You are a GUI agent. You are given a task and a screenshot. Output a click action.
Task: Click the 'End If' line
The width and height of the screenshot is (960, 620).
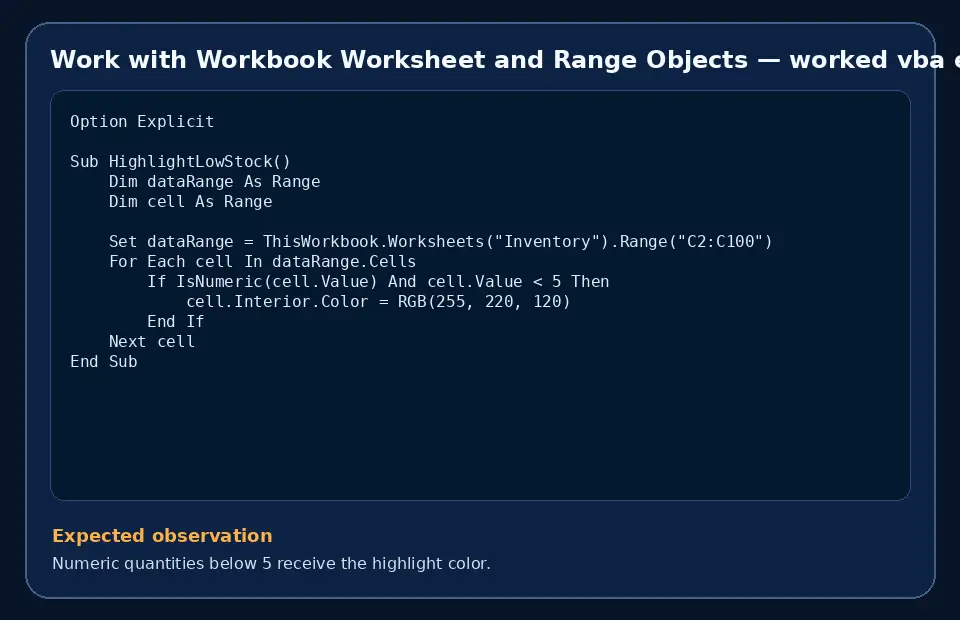pyautogui.click(x=176, y=322)
